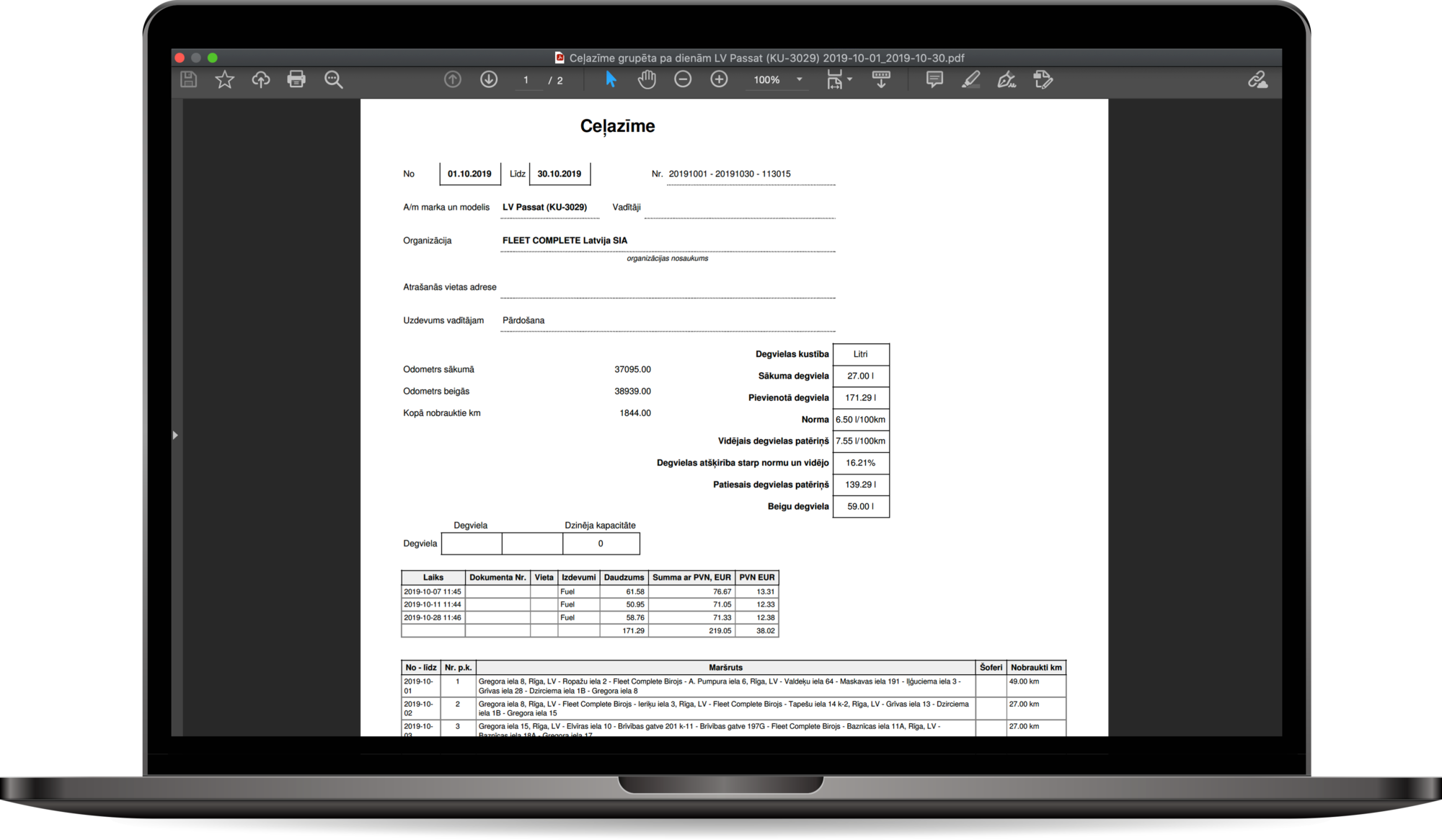Click the print icon in toolbar

(x=297, y=80)
